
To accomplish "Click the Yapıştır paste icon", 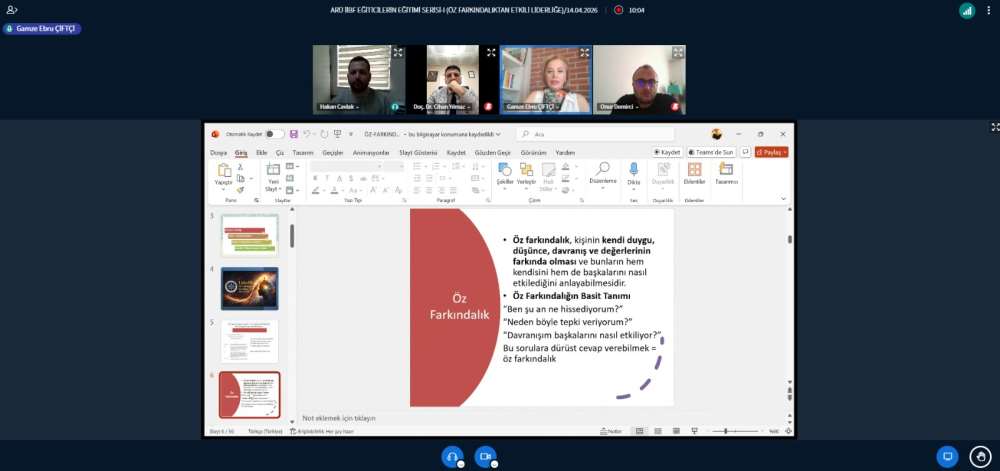I will pyautogui.click(x=224, y=172).
